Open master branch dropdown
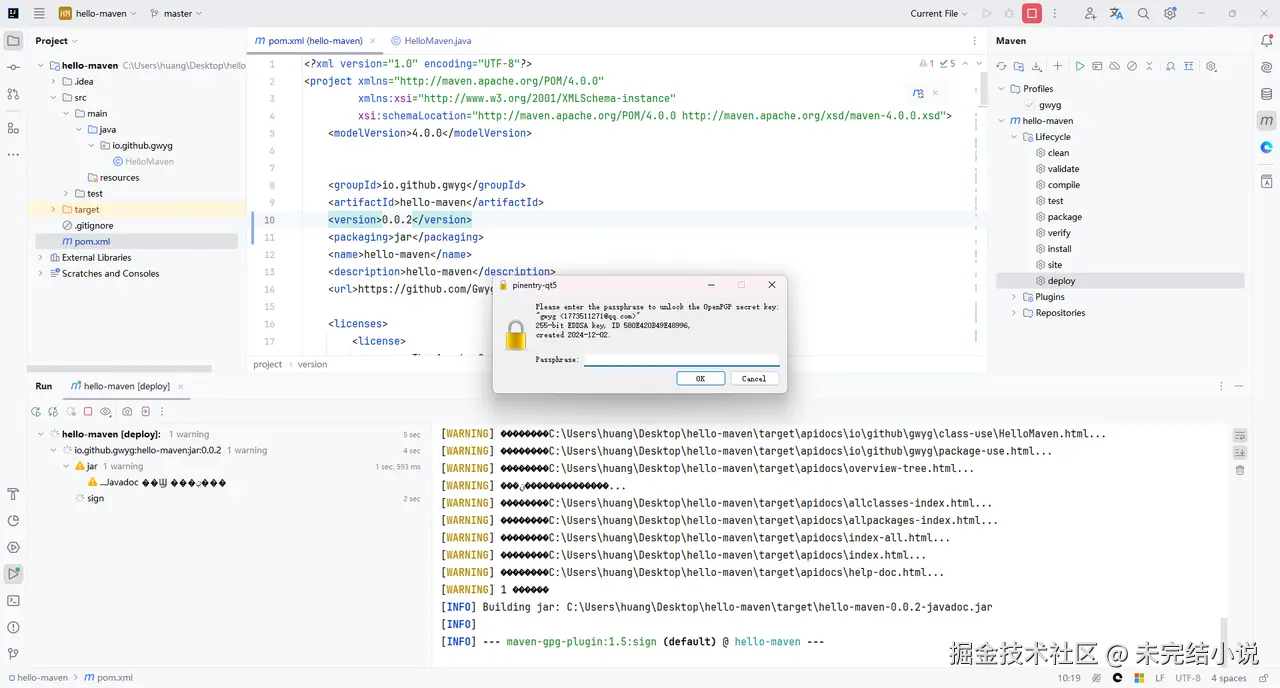 click(x=176, y=13)
